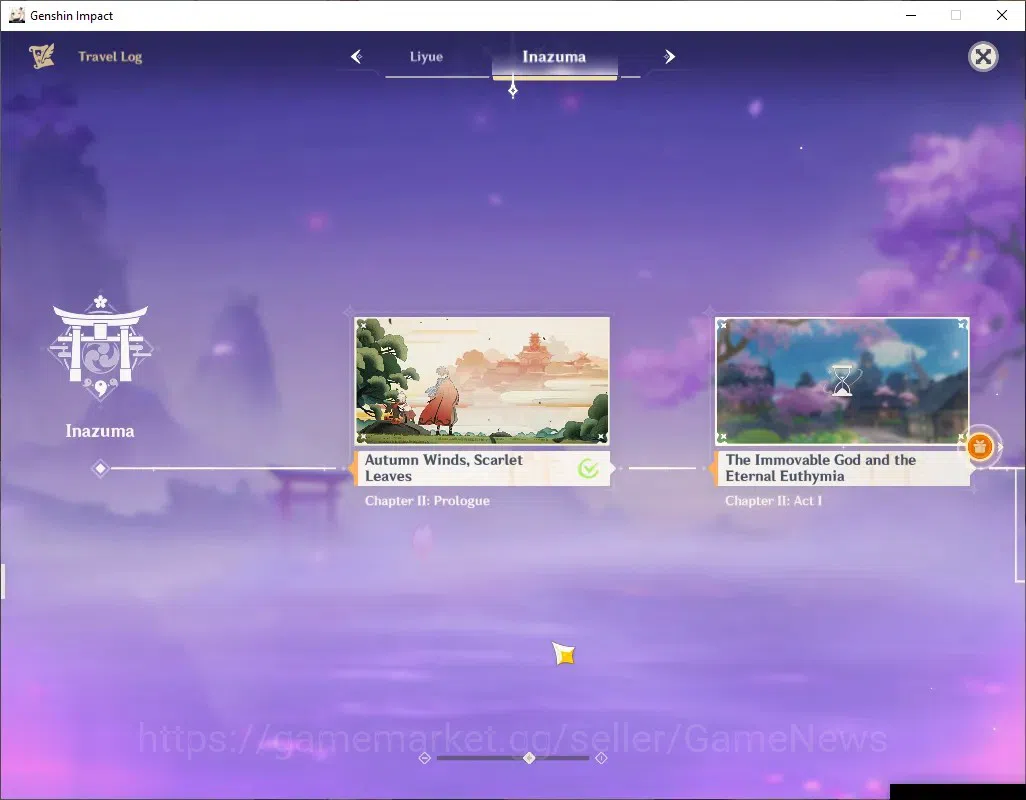
Task: Select Autumn Winds, Scarlet Leaves title
Action: tap(444, 468)
